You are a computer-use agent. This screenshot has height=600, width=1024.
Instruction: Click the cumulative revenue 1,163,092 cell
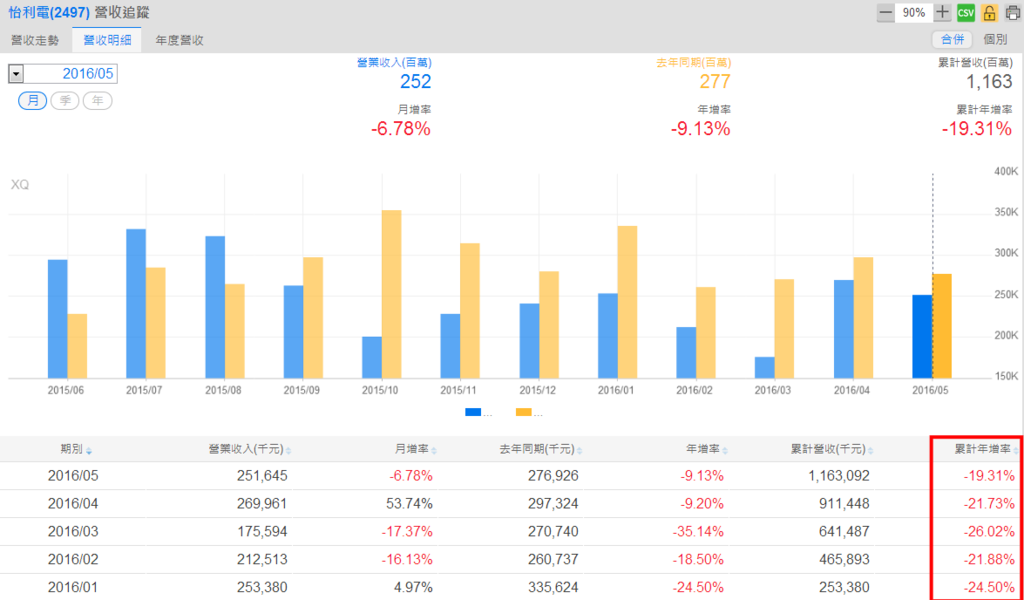tap(839, 476)
